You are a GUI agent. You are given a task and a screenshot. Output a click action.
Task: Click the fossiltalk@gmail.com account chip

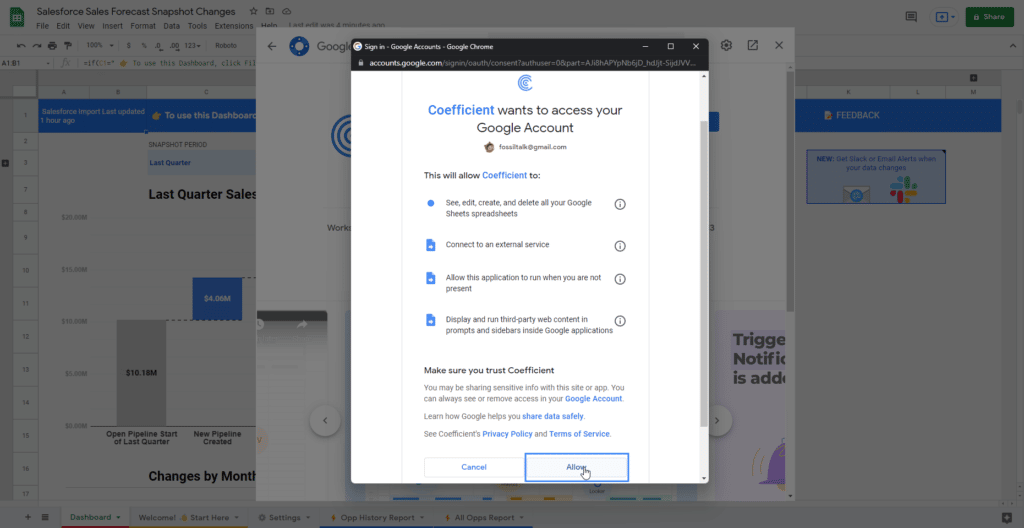(525, 147)
